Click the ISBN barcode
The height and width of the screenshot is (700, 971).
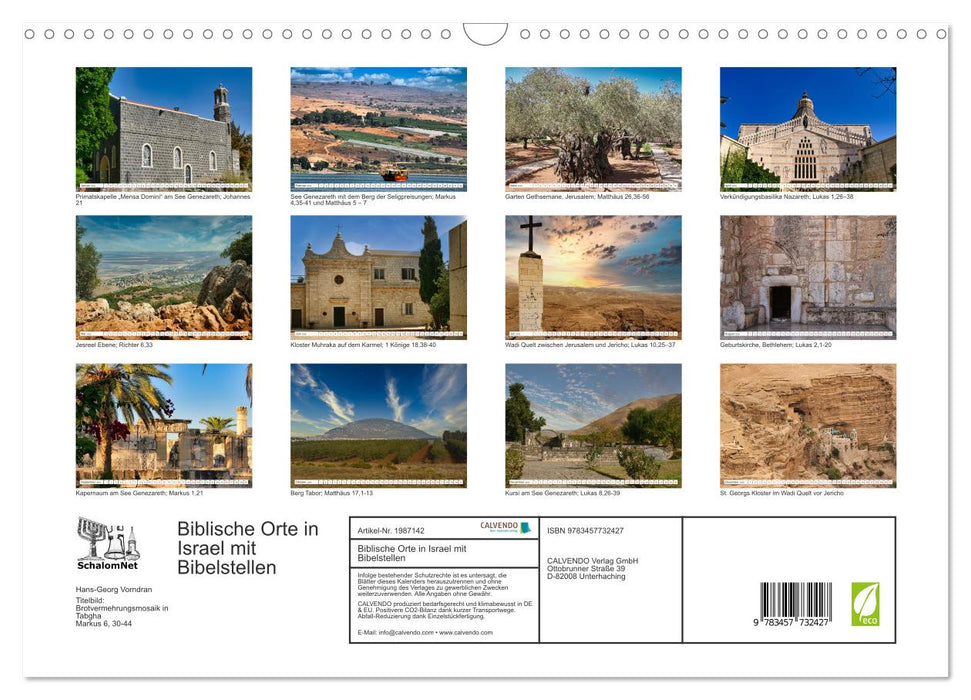[x=795, y=605]
